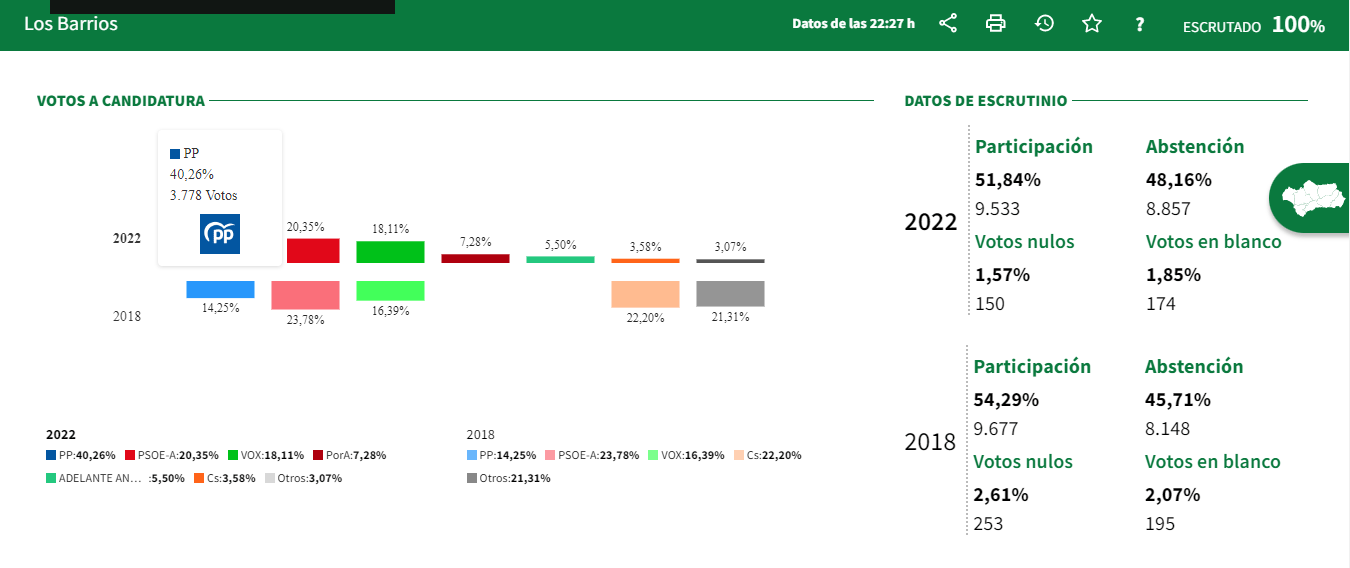Open the history clock icon
1350x568 pixels.
click(1044, 24)
